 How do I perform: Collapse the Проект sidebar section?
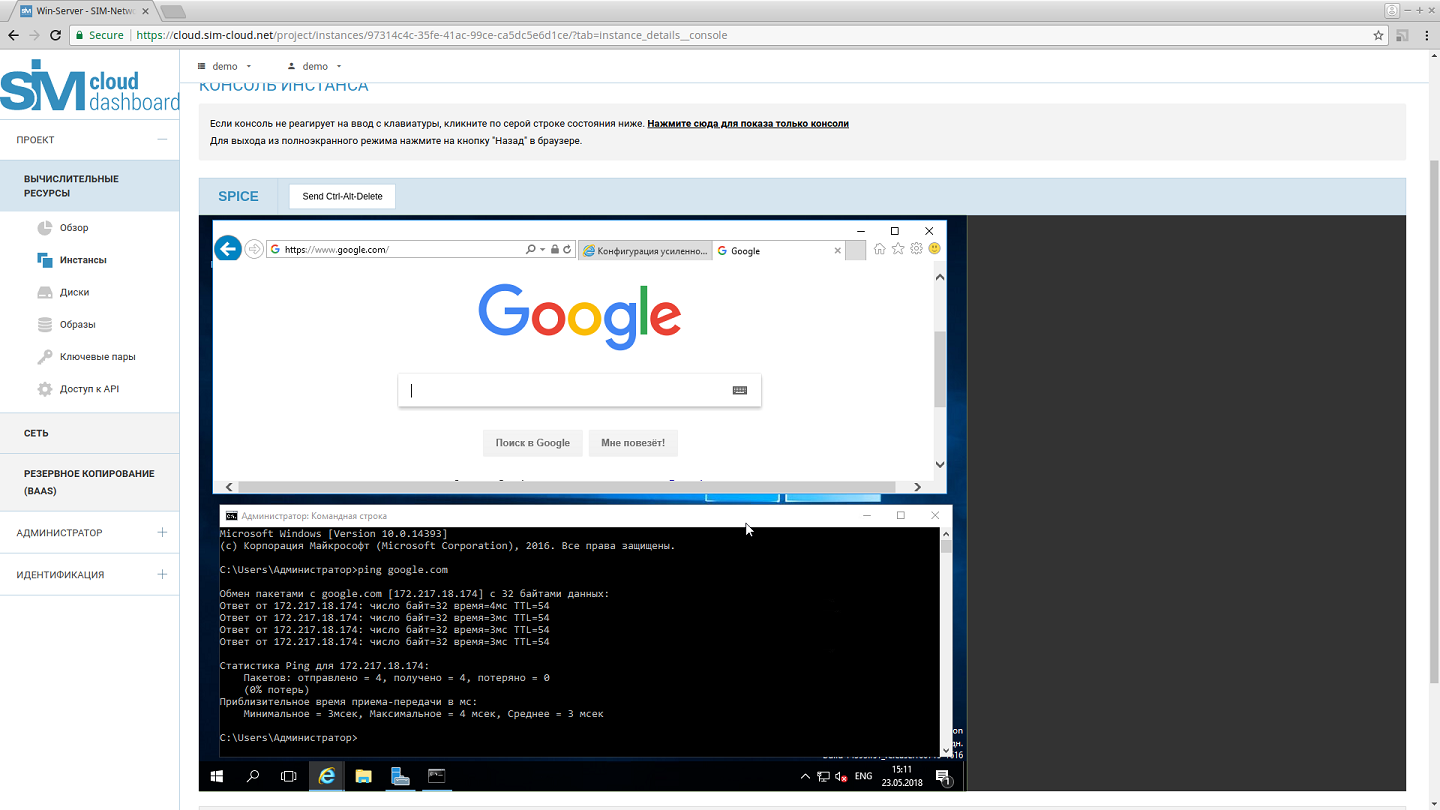click(x=162, y=140)
